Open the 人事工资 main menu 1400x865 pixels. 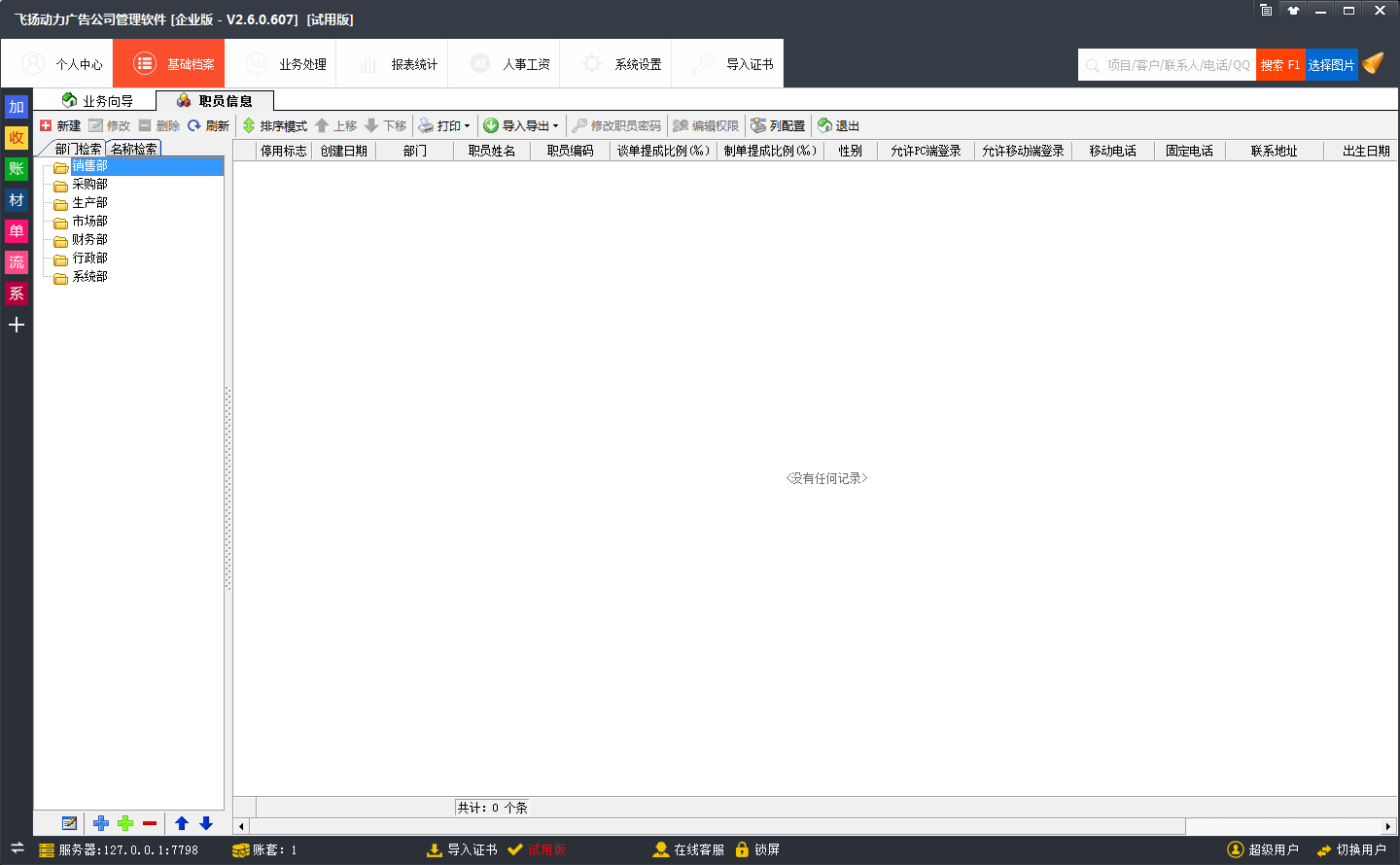pyautogui.click(x=504, y=64)
